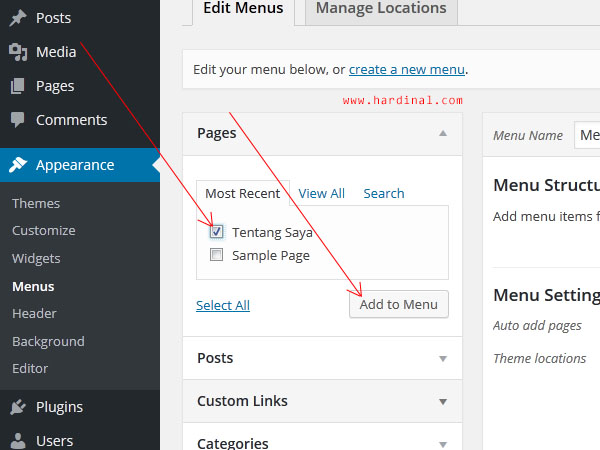Expand the Custom Links panel arrow
Screen dimensions: 600x450
[443, 402]
